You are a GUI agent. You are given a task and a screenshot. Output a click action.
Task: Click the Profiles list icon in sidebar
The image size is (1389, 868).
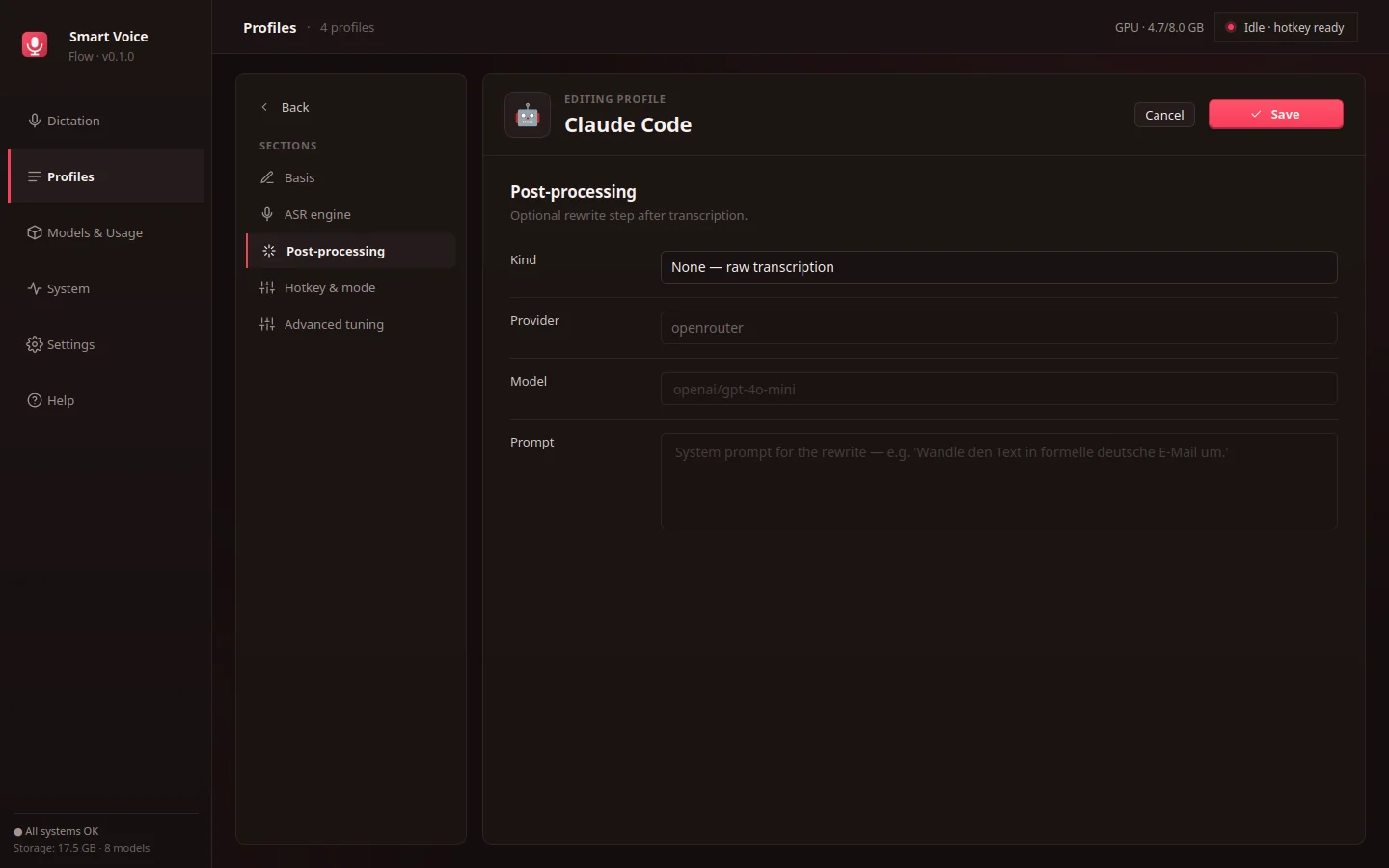click(x=35, y=176)
